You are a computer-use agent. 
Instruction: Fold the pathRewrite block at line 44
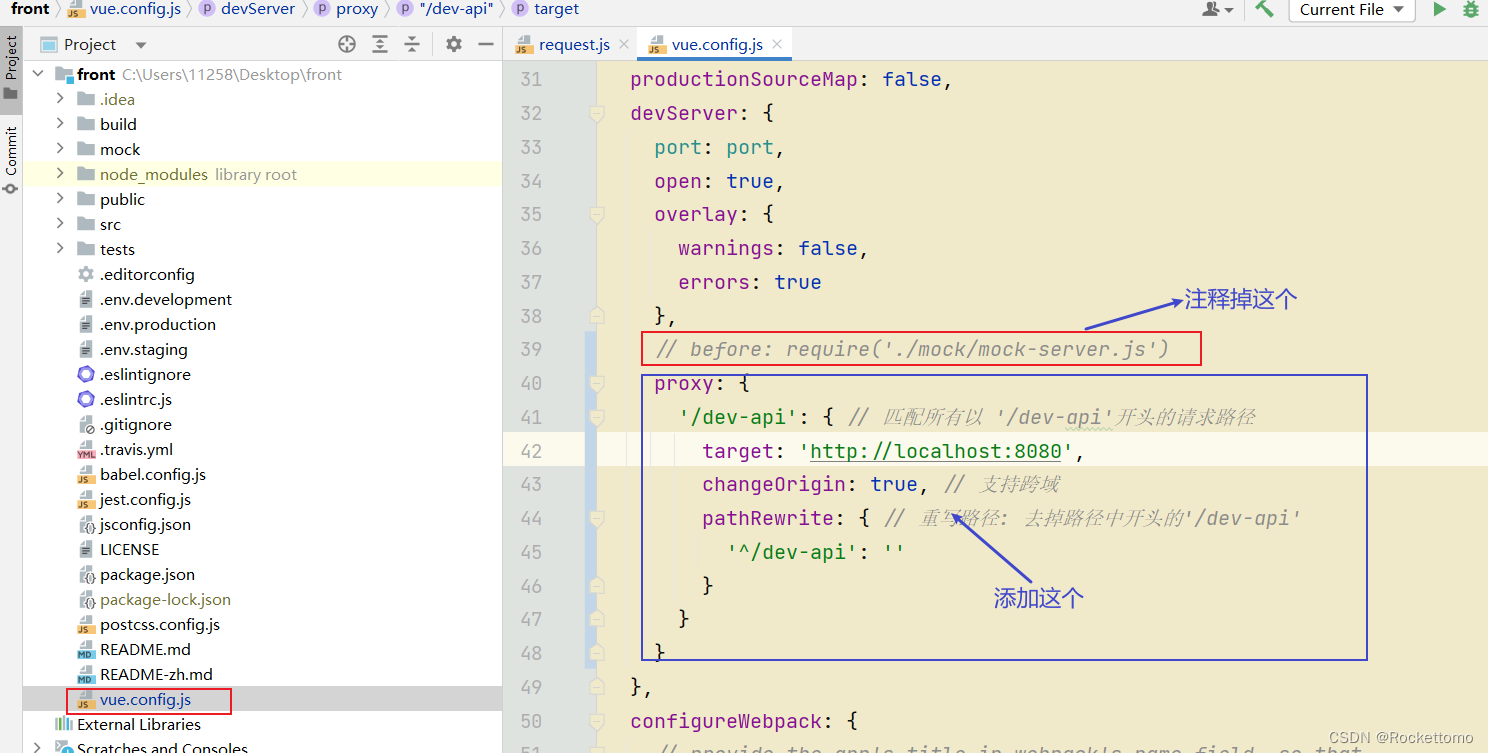[x=597, y=518]
